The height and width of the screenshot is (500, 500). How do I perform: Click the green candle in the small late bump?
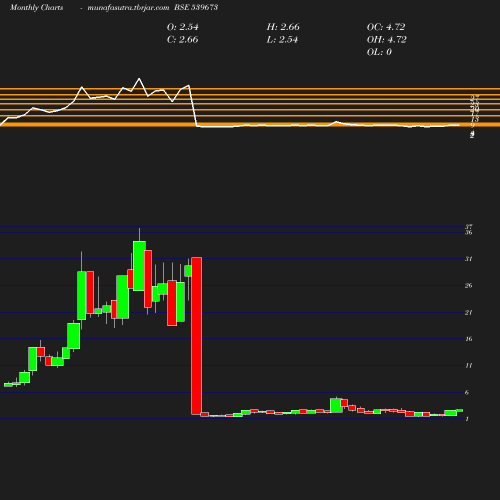(336, 405)
